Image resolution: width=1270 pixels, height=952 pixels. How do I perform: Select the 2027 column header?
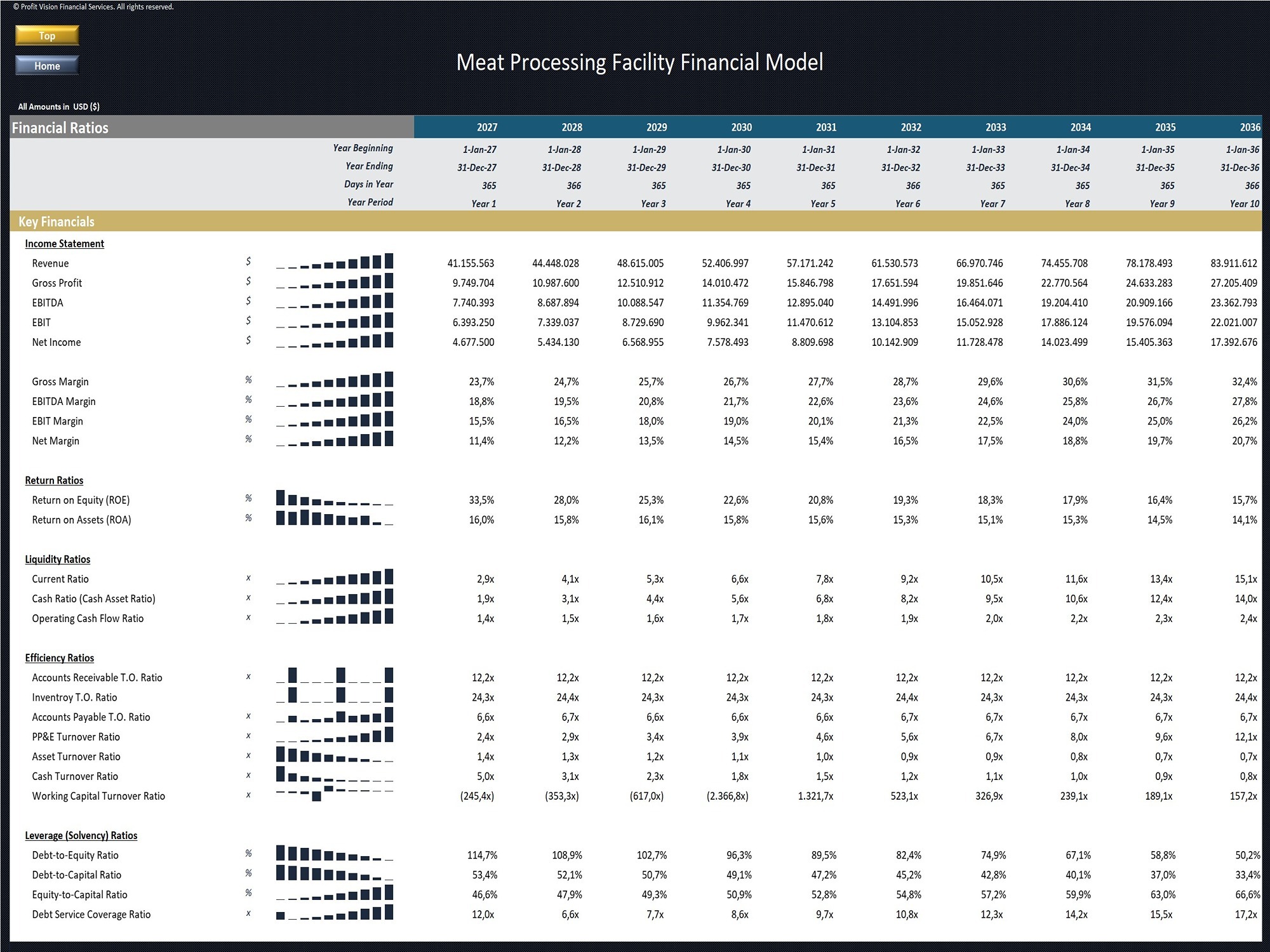pos(487,128)
